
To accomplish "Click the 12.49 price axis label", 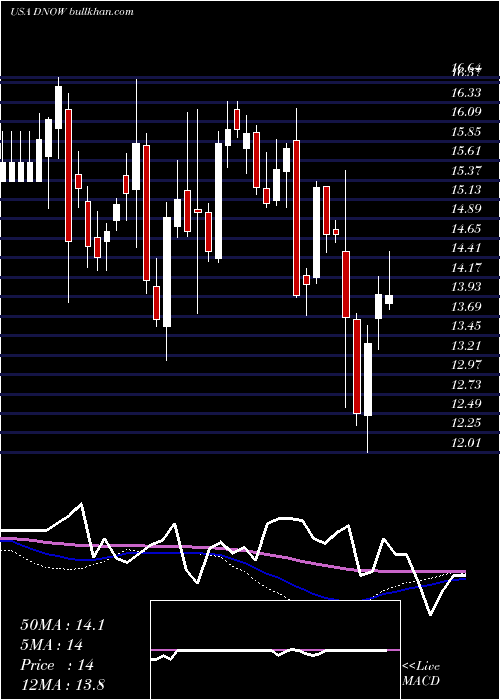I will pyautogui.click(x=467, y=404).
